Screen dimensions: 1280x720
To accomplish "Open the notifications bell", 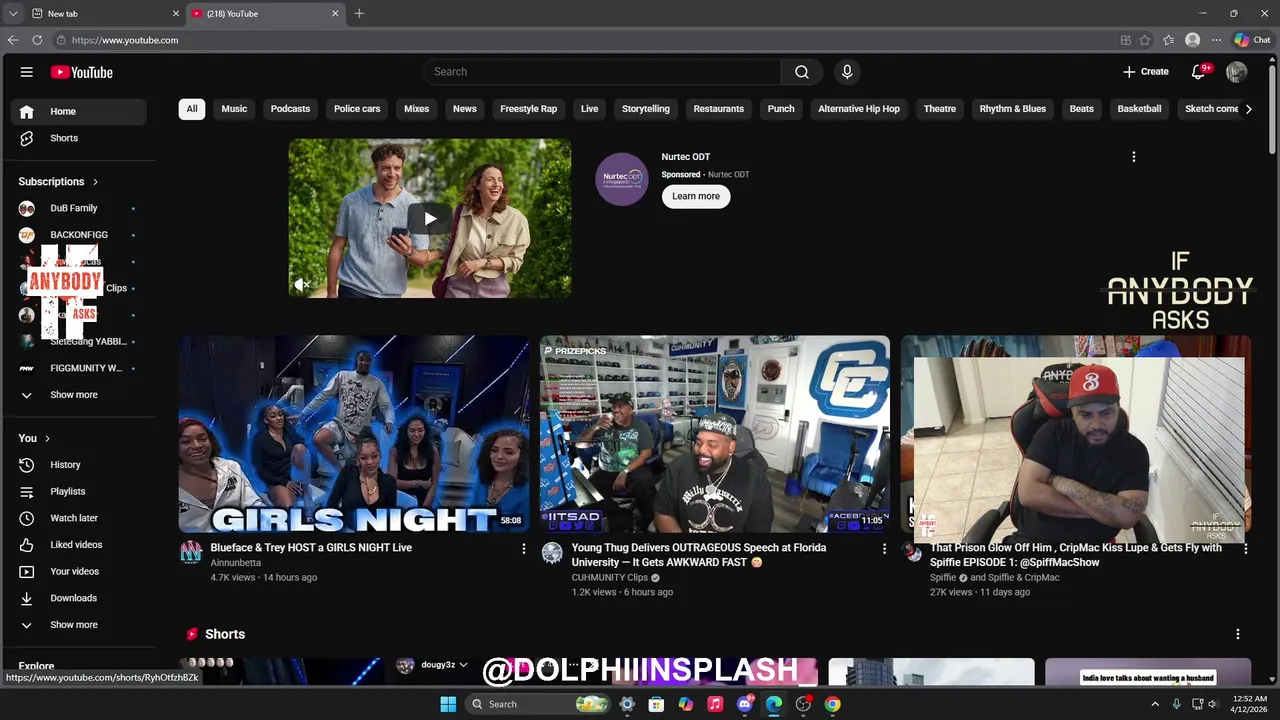I will [1198, 72].
